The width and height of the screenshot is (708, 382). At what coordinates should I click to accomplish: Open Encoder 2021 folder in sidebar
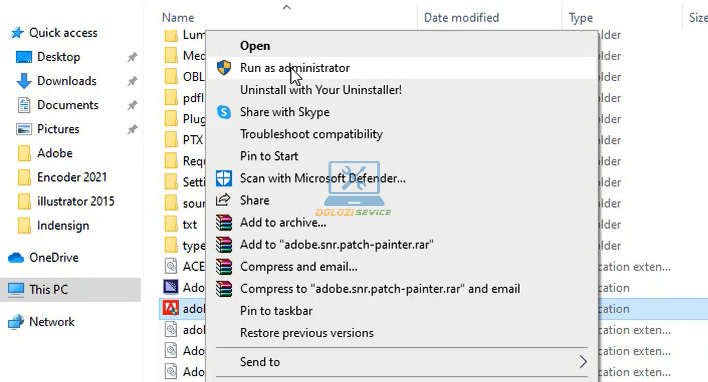pyautogui.click(x=72, y=177)
